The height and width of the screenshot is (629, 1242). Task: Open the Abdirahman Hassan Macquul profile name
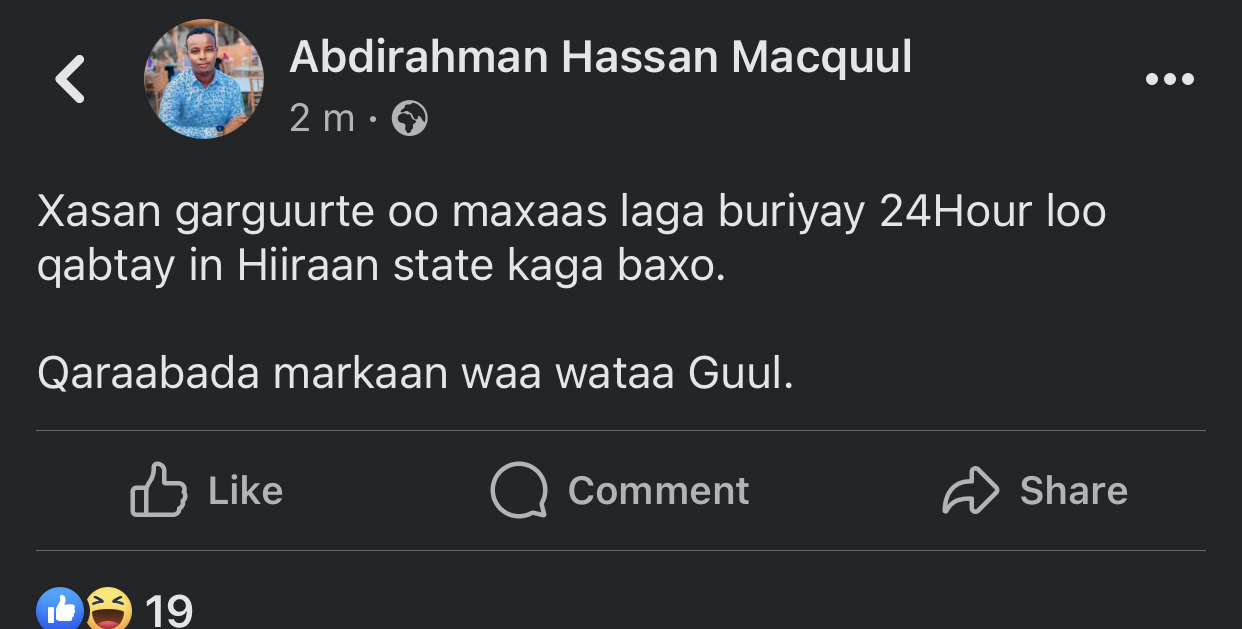[x=600, y=57]
